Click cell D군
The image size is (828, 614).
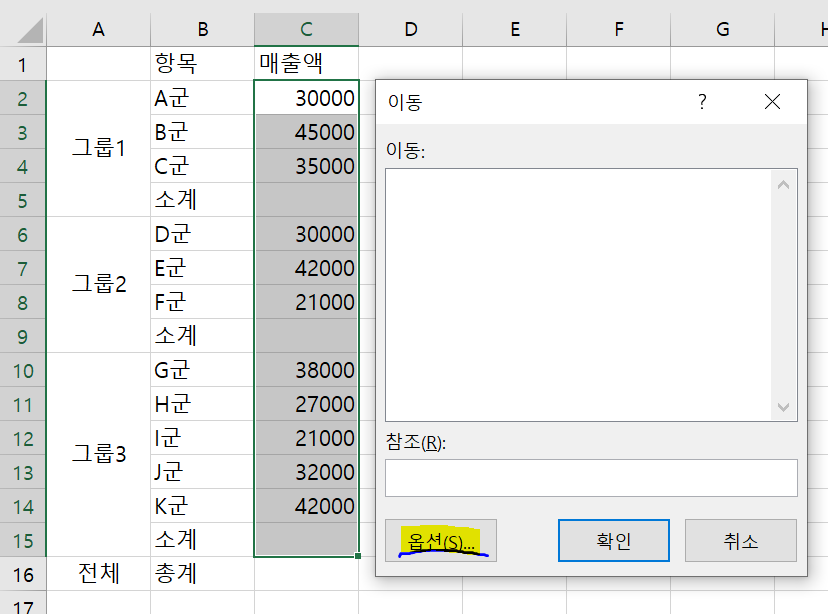point(202,234)
